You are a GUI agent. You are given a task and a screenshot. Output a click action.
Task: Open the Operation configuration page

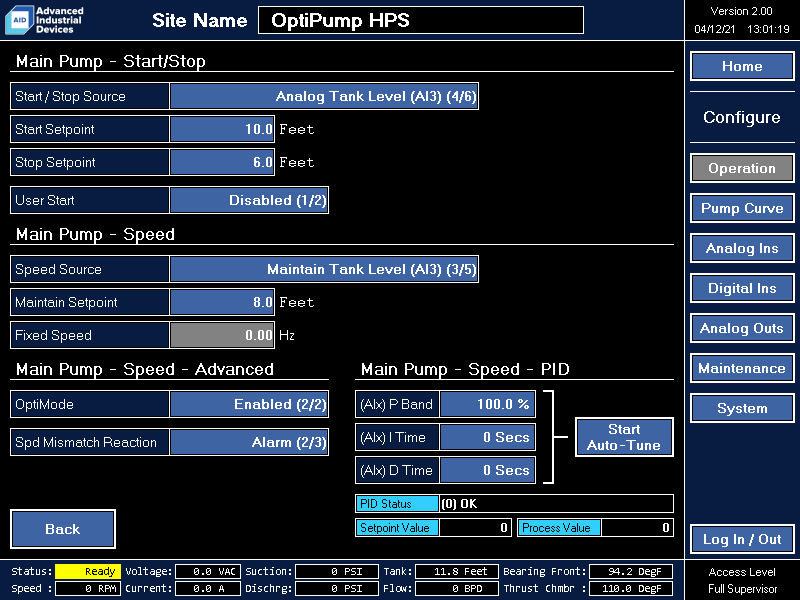[x=742, y=168]
